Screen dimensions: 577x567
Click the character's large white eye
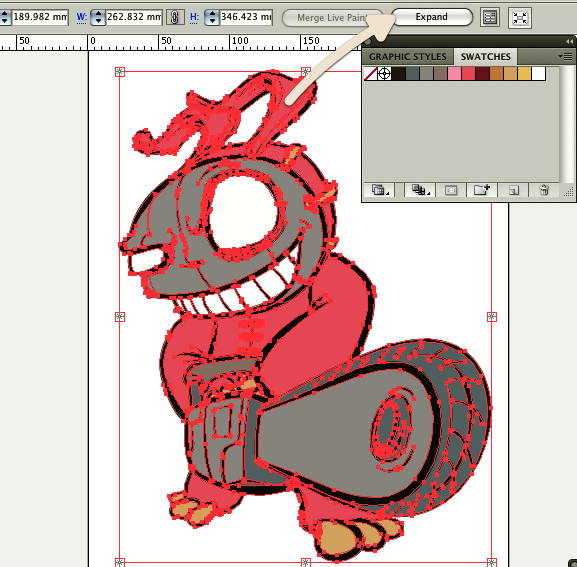coord(244,212)
